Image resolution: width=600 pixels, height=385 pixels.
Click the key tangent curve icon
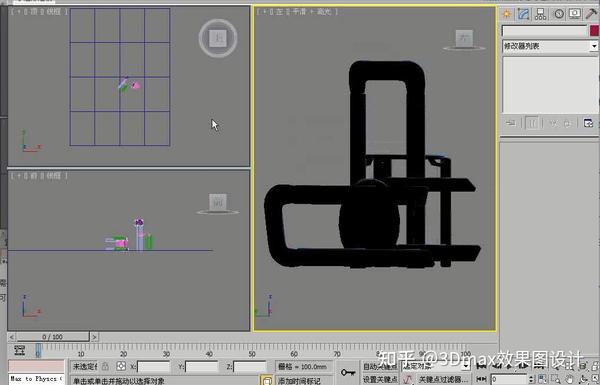pos(408,380)
